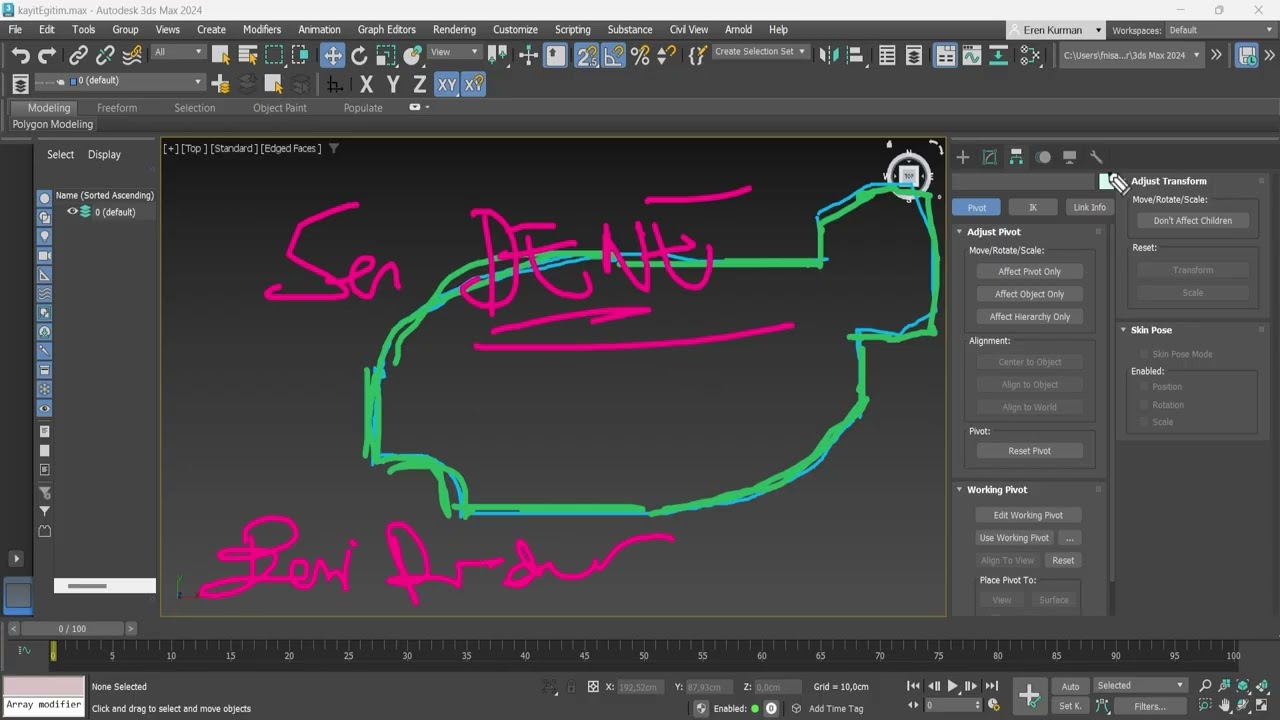Pick the Rectangular Selection Region tool
Viewport: 1280px width, 720px height.
tap(274, 55)
